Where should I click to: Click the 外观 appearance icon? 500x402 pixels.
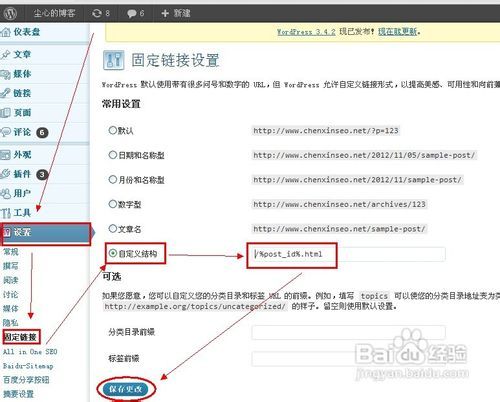click(x=5, y=155)
